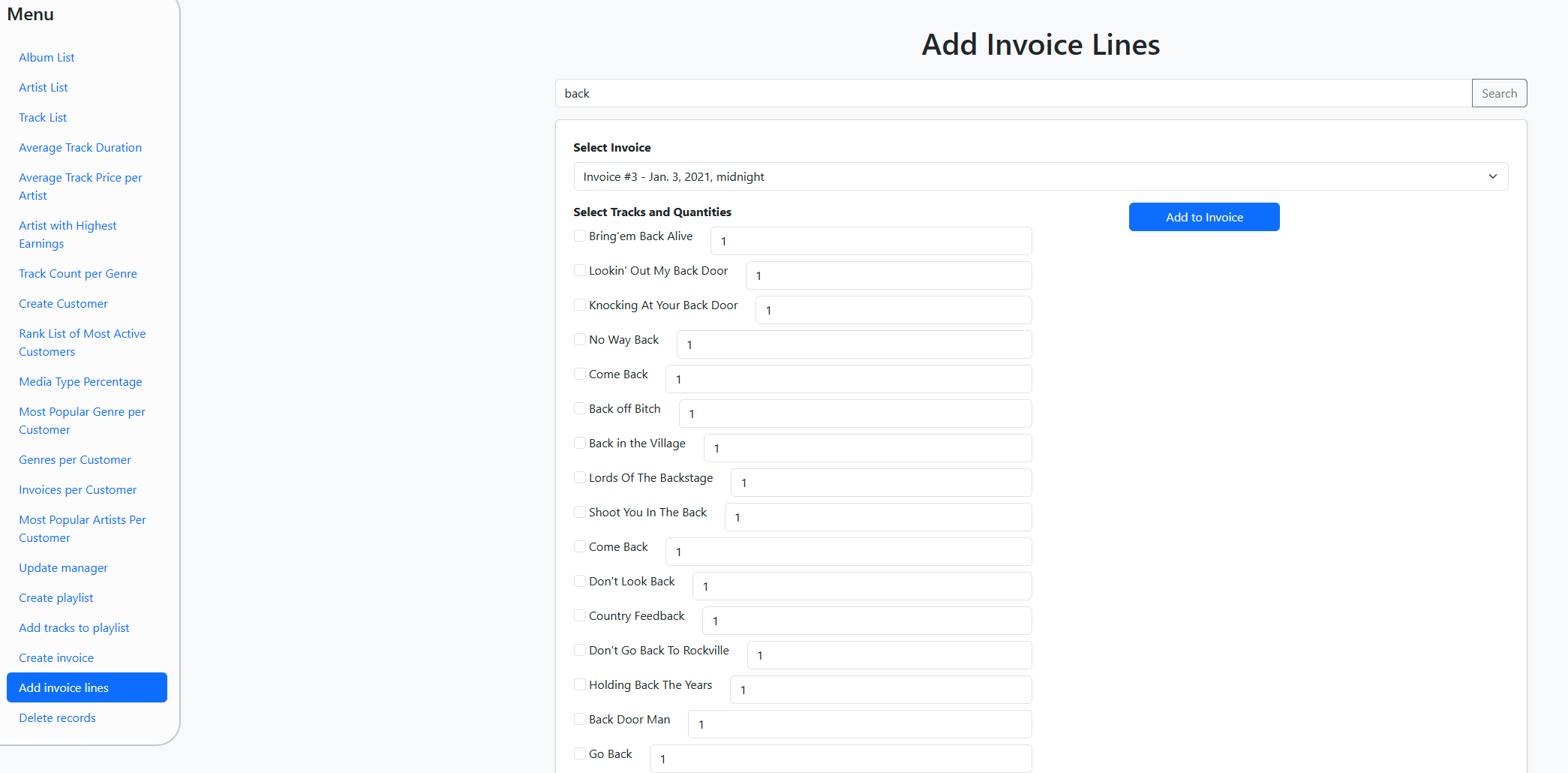Screen dimensions: 1568x773
Task: Navigate to Create Customer page
Action: (x=63, y=303)
